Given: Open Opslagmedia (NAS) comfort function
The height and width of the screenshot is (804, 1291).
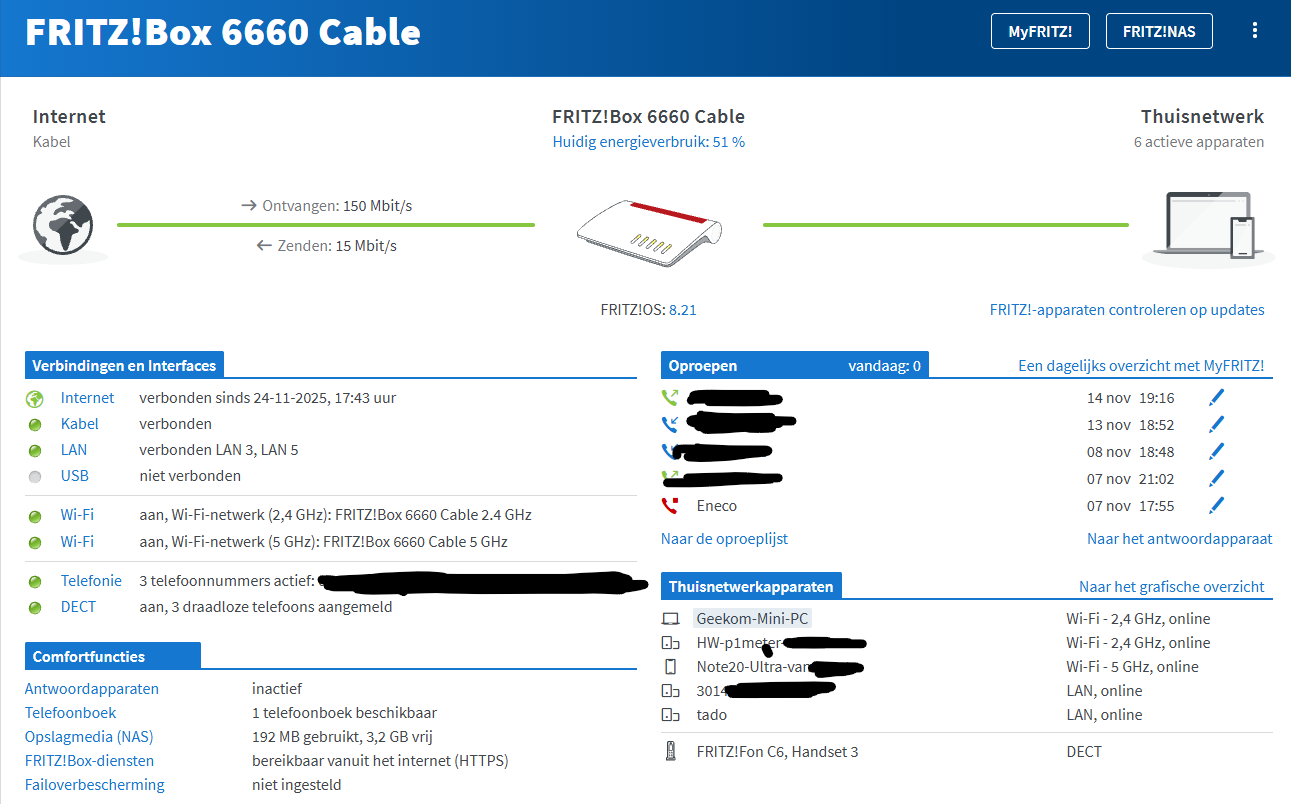Looking at the screenshot, I should 89,737.
